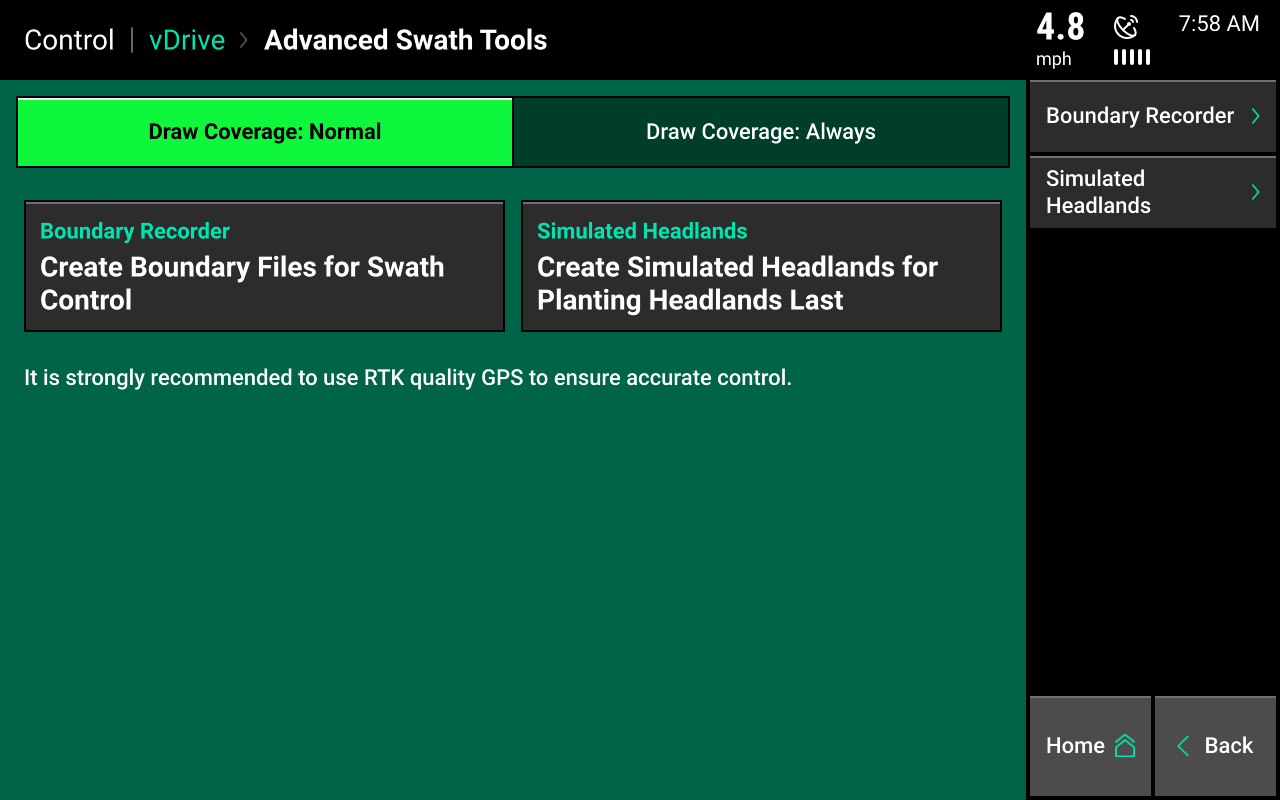Open Create Boundary Files for Swath Control
1280x800 pixels.
[264, 266]
